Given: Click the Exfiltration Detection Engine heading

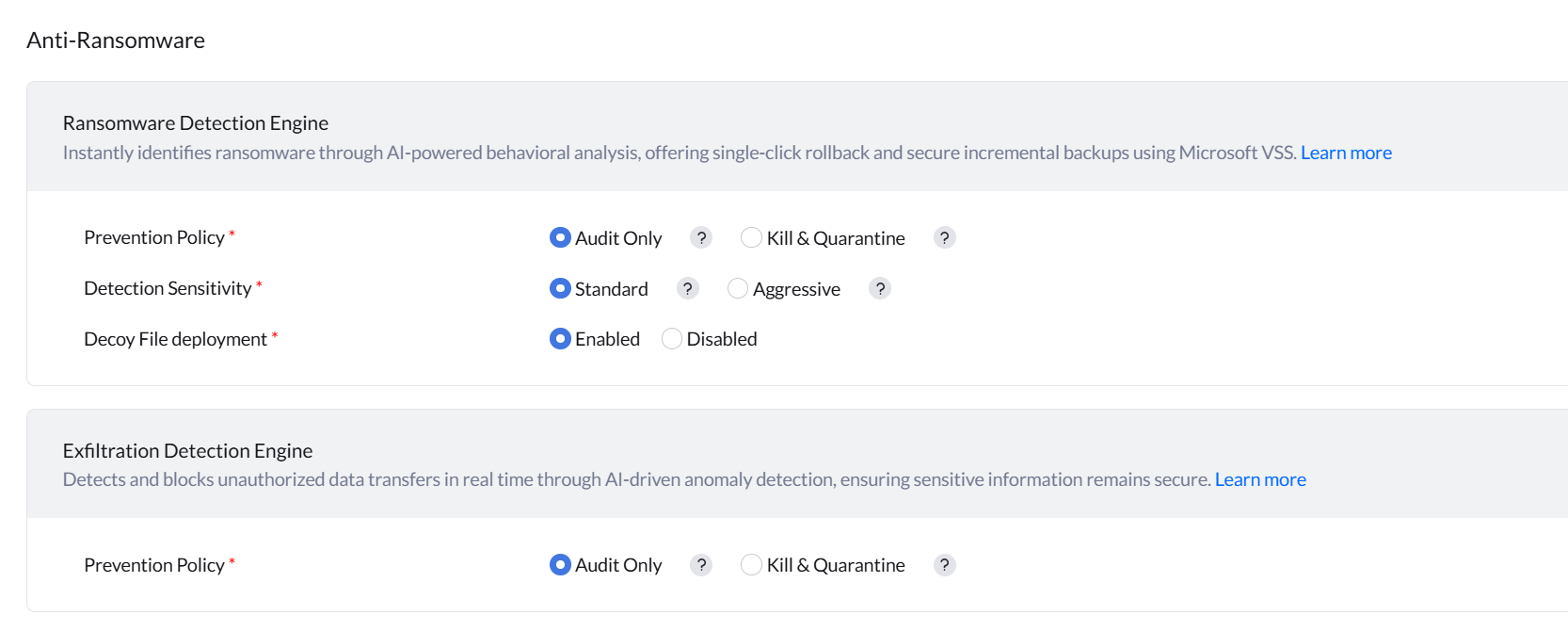Looking at the screenshot, I should [x=187, y=450].
